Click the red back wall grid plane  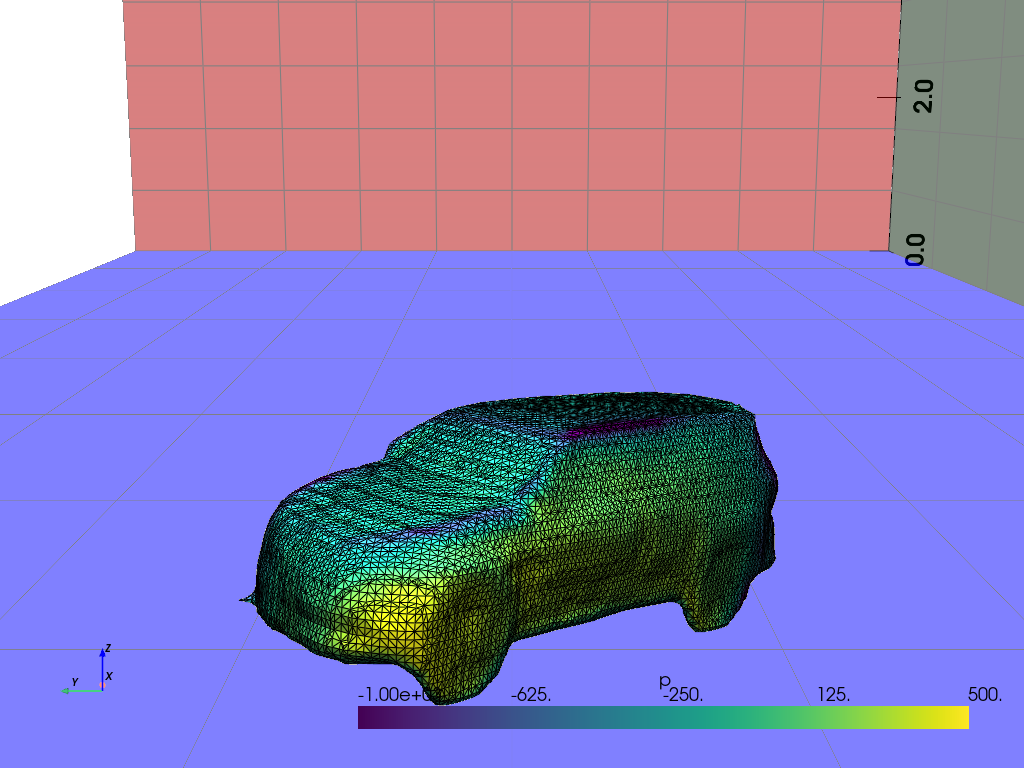[x=500, y=130]
